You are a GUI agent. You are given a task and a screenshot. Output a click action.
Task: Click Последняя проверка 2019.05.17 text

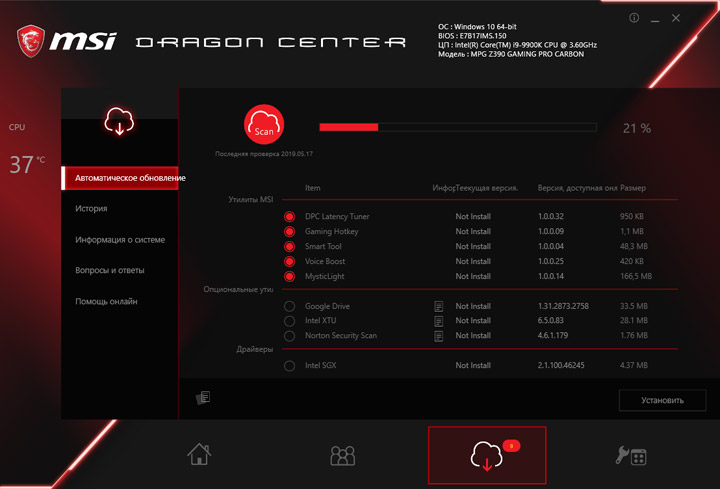coord(264,154)
